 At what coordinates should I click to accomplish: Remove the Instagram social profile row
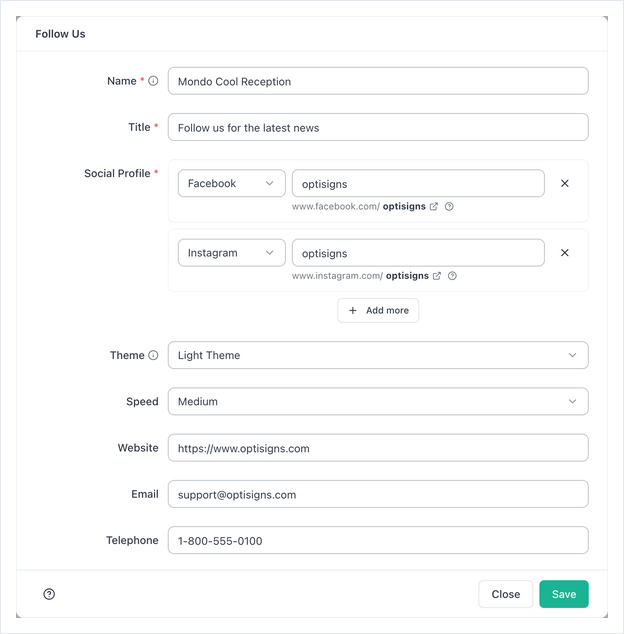coord(565,253)
